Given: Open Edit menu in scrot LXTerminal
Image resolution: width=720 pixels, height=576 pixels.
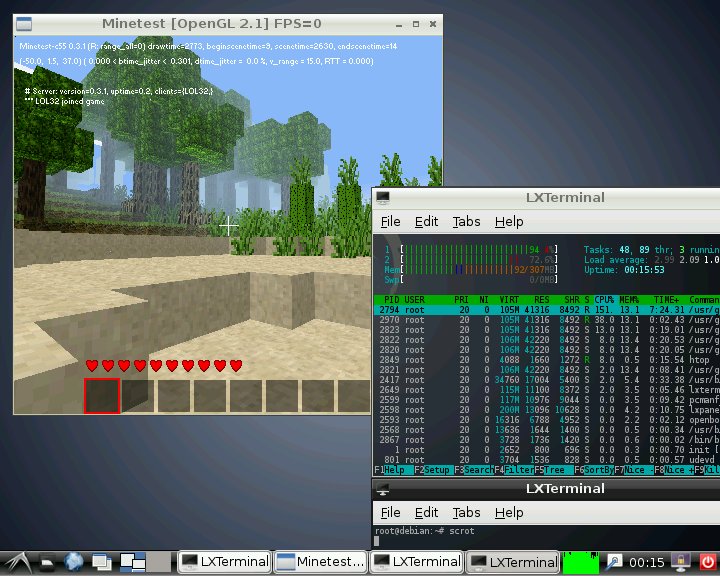Looking at the screenshot, I should pos(426,513).
